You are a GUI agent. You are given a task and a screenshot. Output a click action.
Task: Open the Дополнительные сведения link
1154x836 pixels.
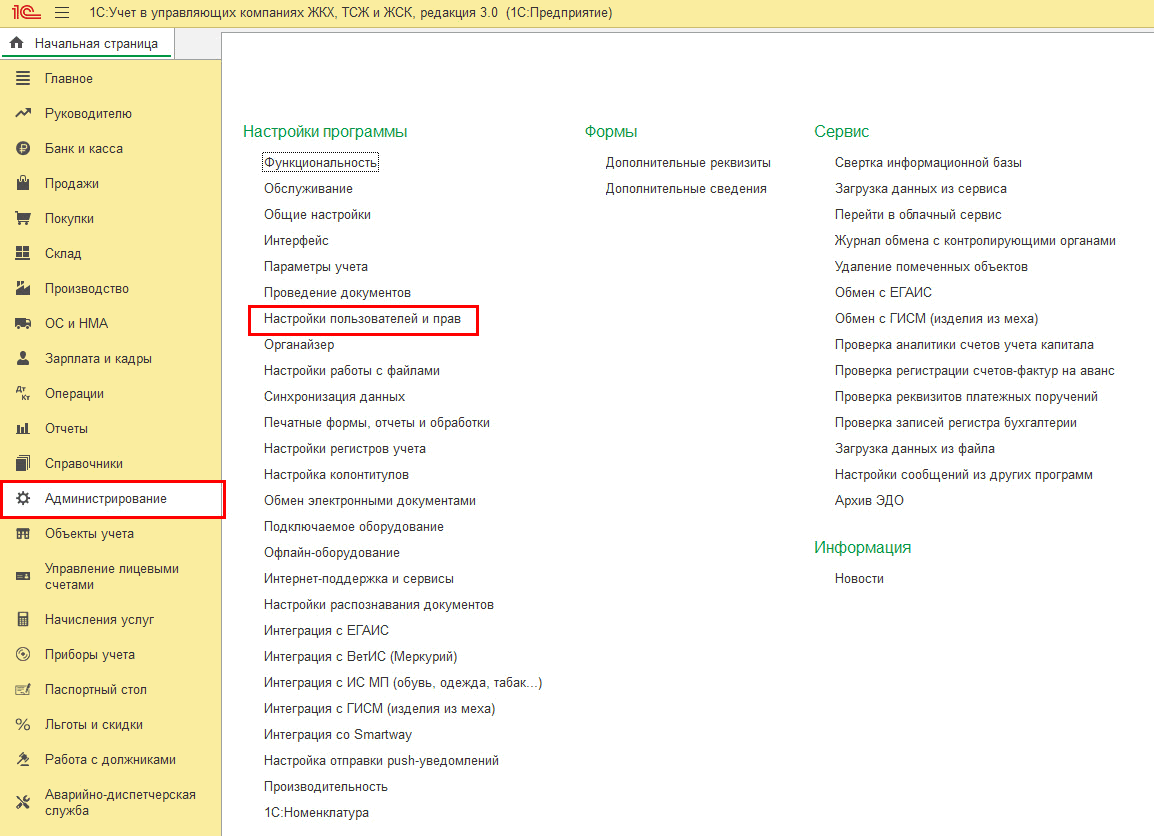click(686, 188)
